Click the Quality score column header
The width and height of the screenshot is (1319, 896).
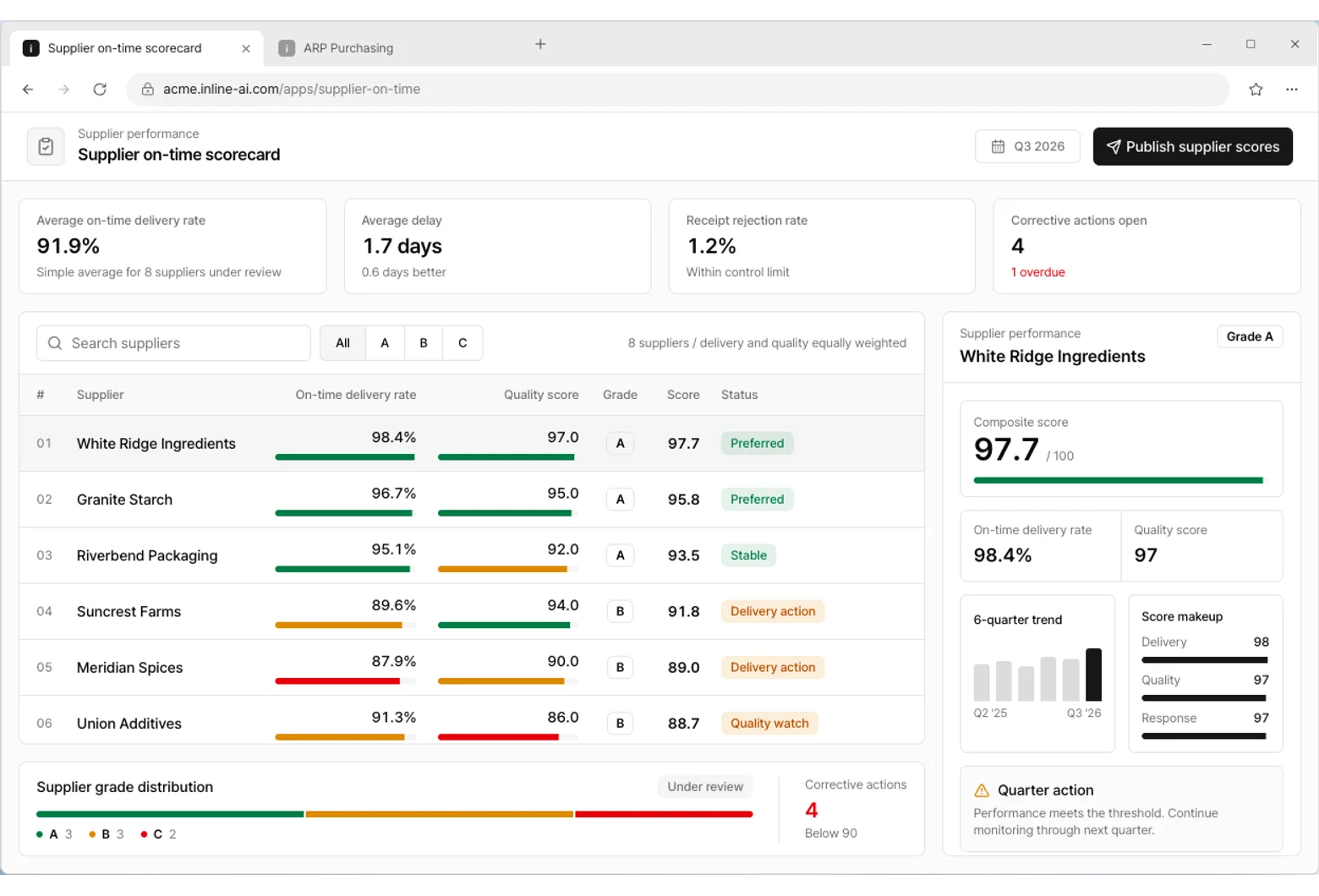pyautogui.click(x=541, y=395)
